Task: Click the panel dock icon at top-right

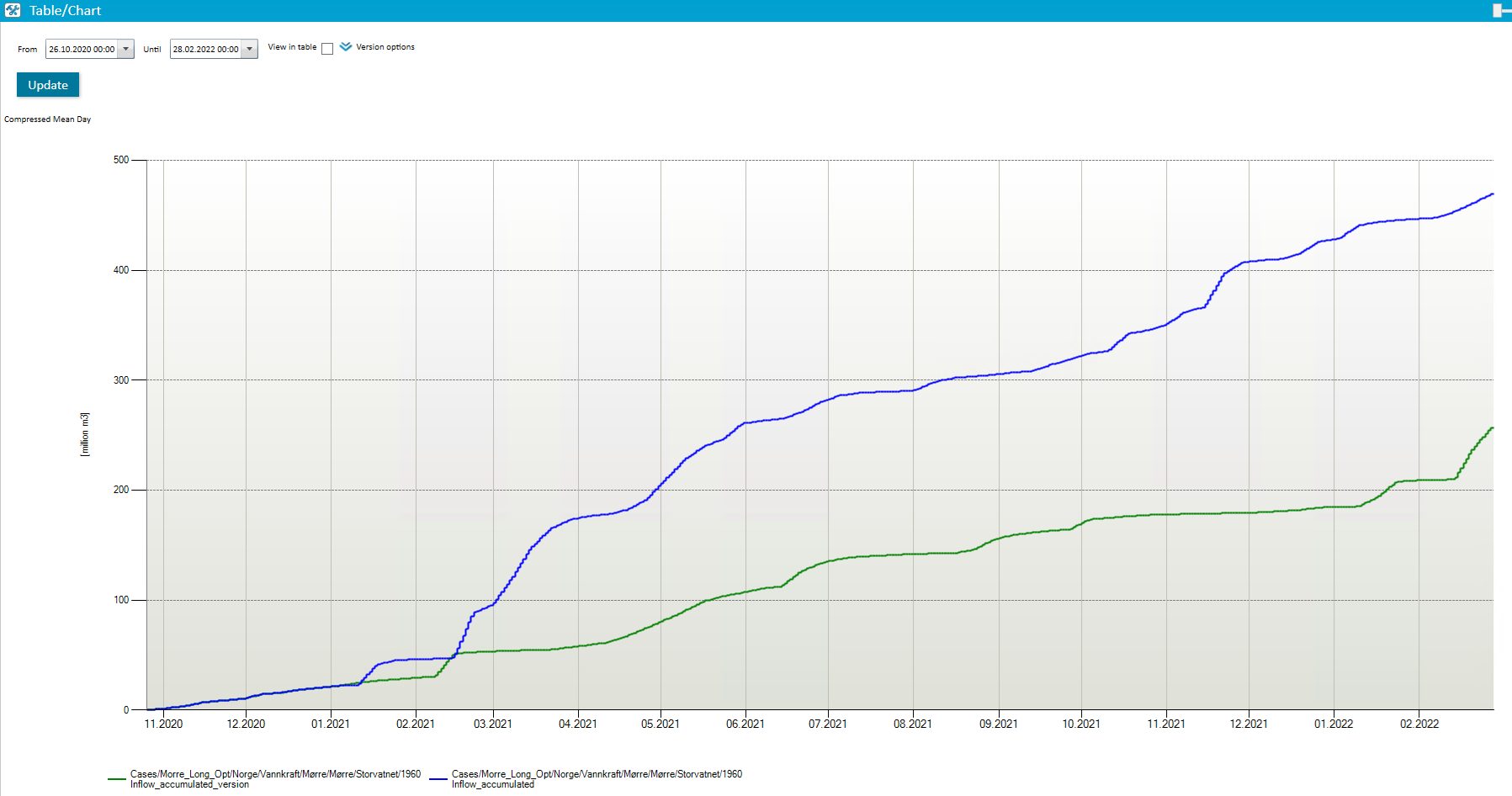Action: point(1502,10)
